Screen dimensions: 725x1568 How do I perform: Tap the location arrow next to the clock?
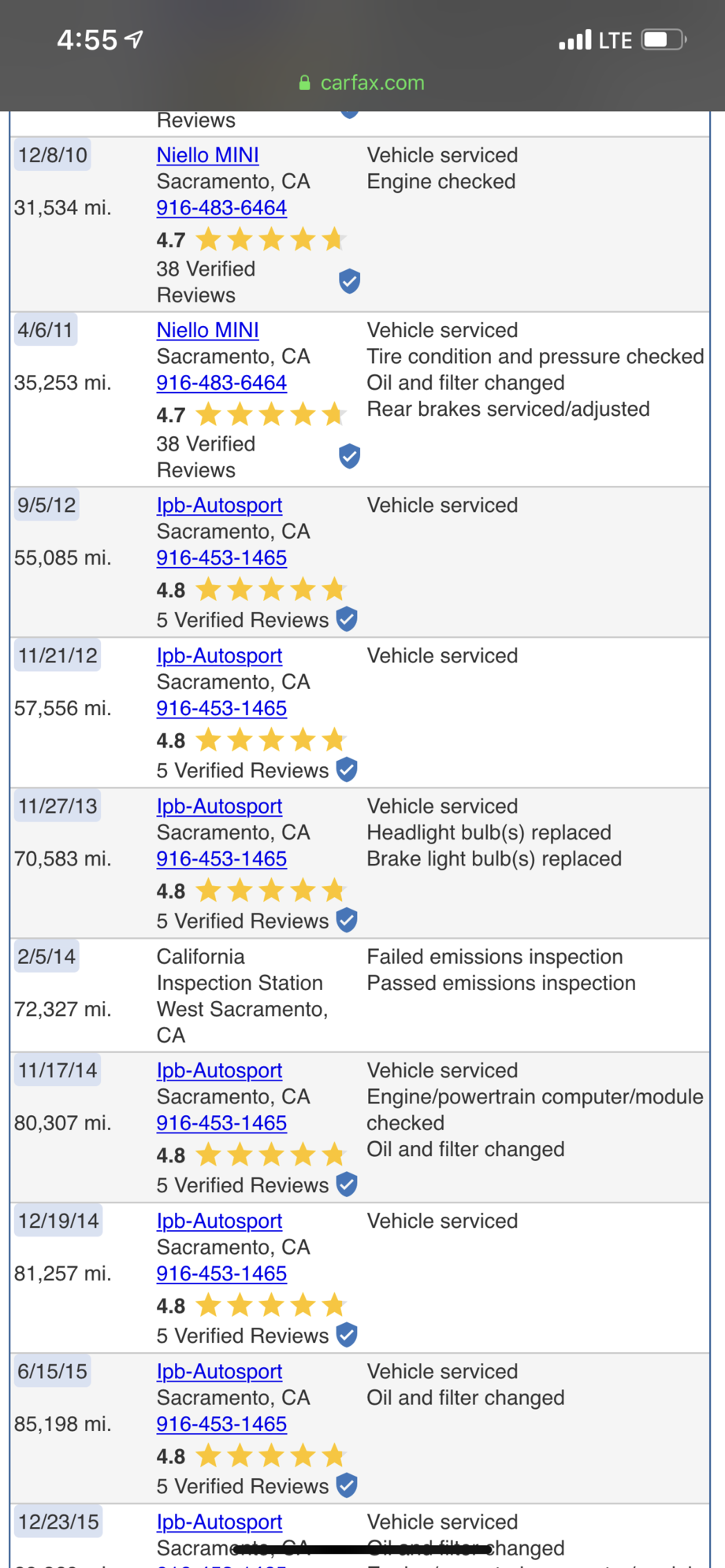pyautogui.click(x=135, y=39)
